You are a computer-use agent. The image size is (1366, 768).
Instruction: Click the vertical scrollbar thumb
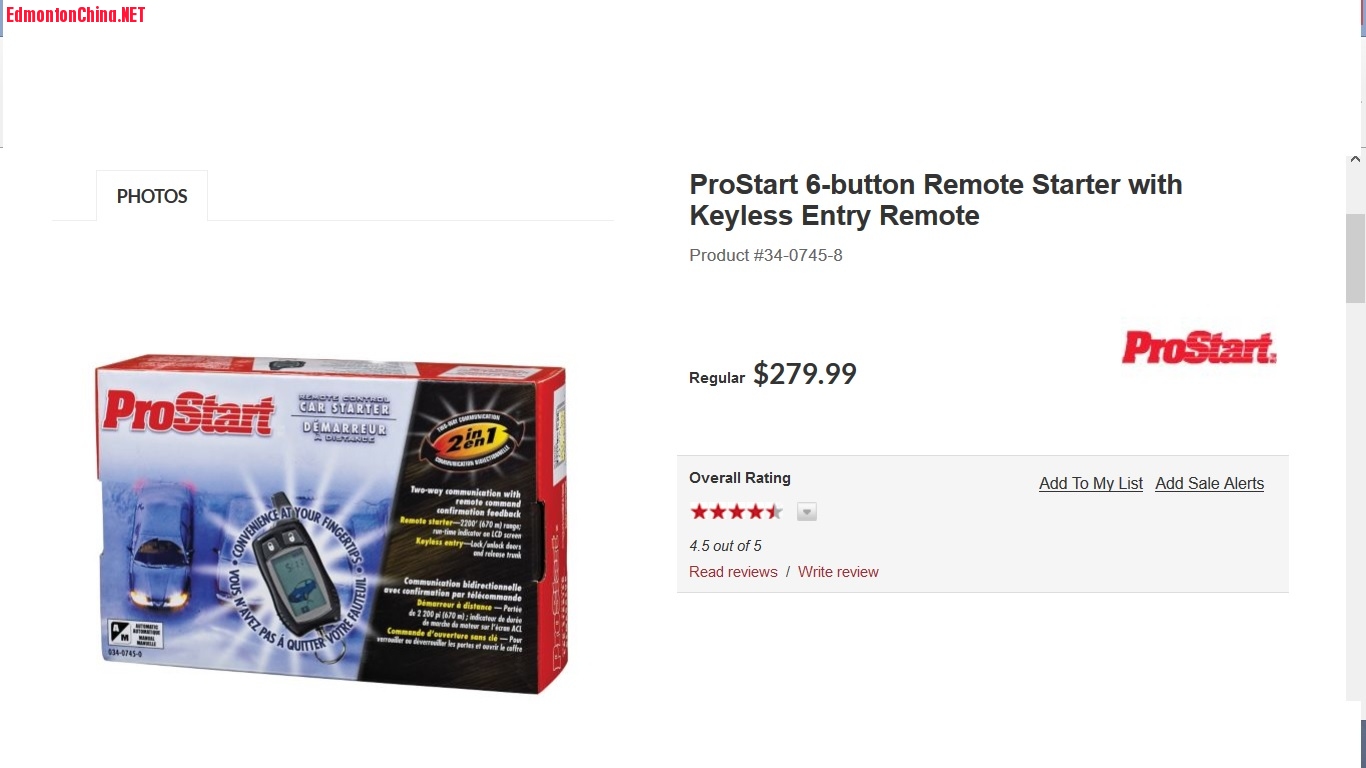coord(1355,258)
